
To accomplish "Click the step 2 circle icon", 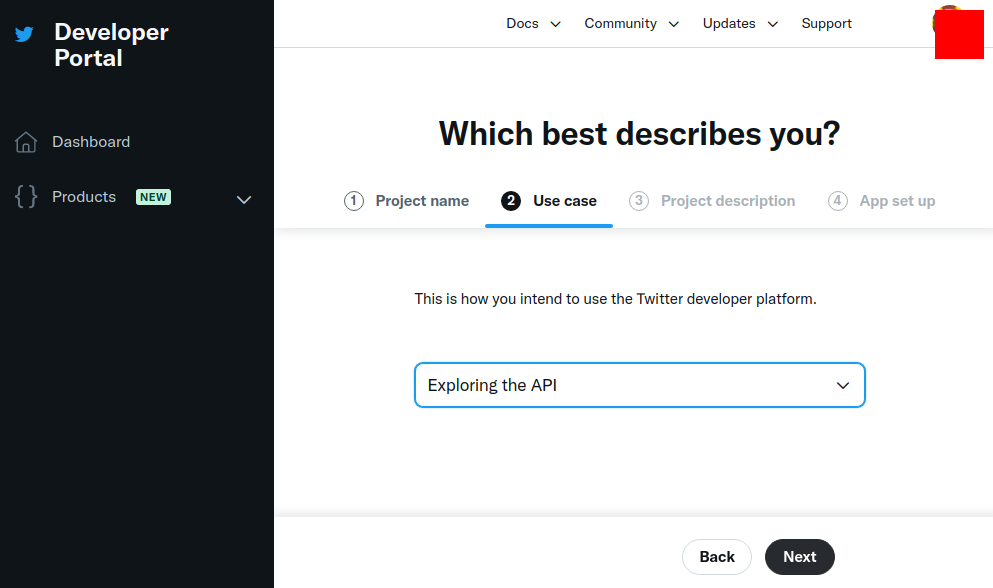I will [x=511, y=201].
